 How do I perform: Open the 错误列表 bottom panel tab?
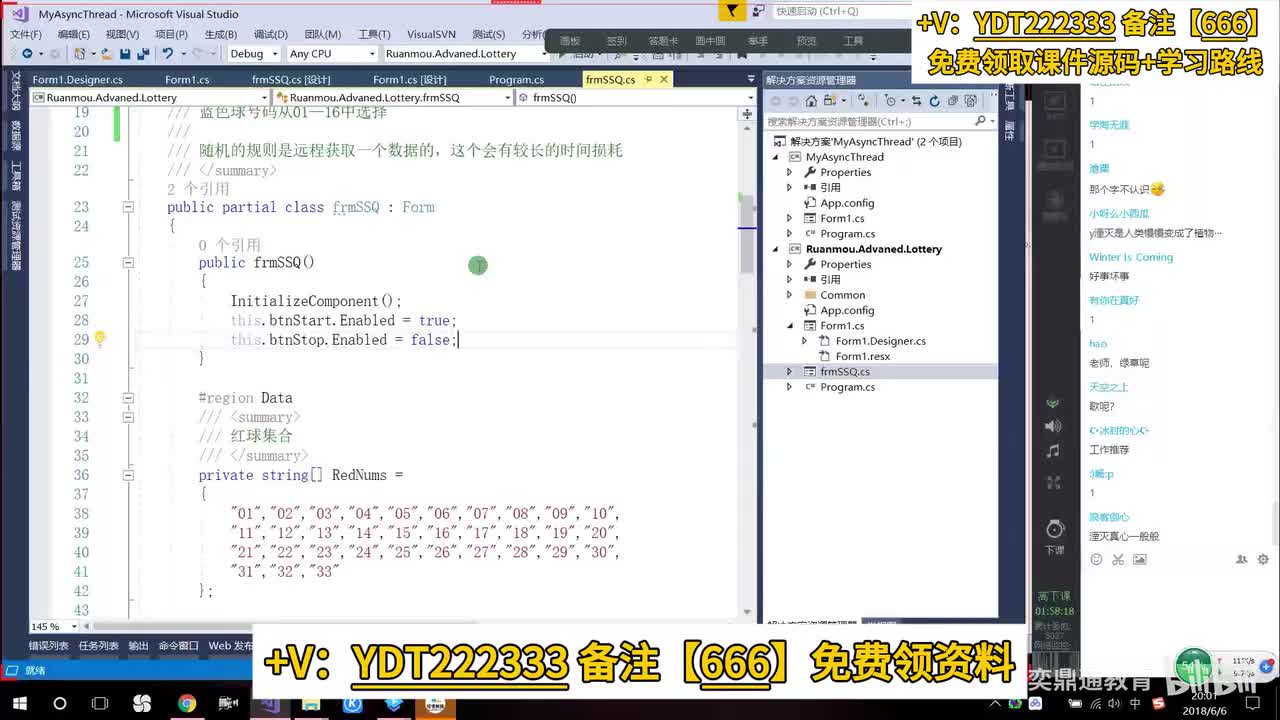click(x=48, y=646)
